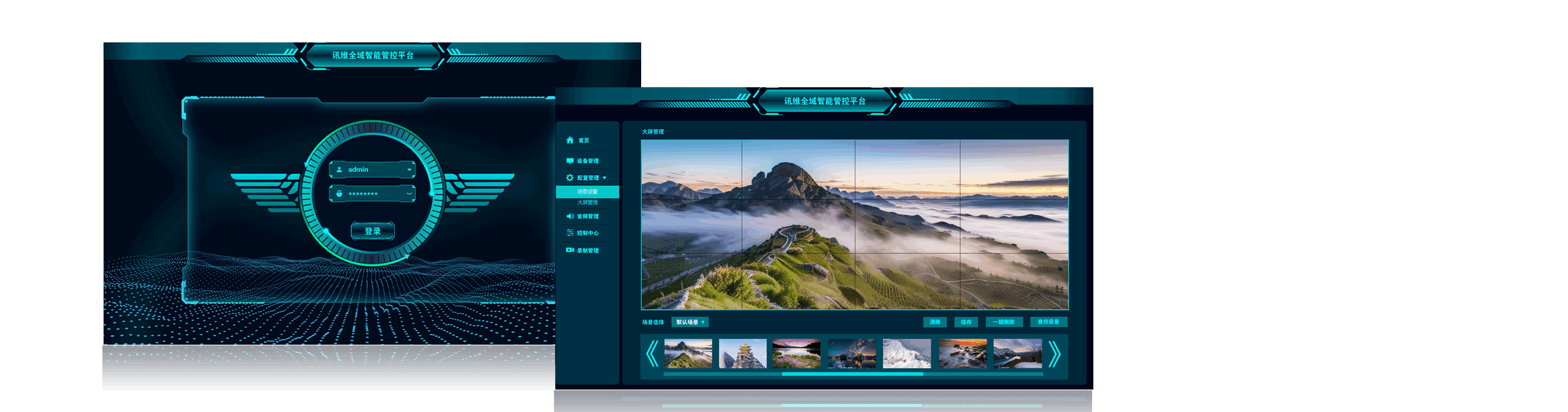Viewport: 1568px width, 412px height.
Task: Select the 场景设置 submenu item
Action: [x=587, y=192]
